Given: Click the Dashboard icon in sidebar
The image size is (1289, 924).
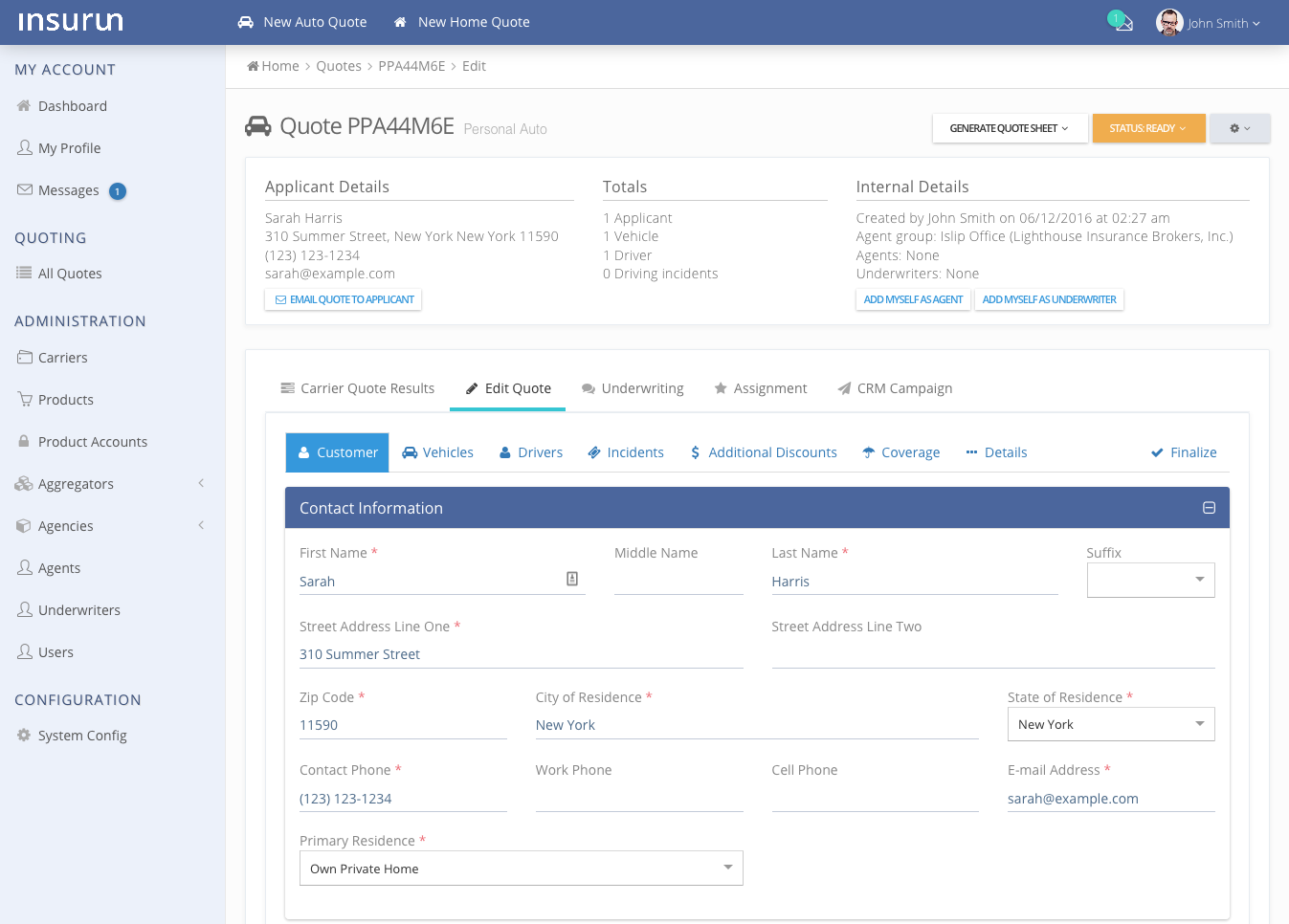Looking at the screenshot, I should tap(24, 105).
